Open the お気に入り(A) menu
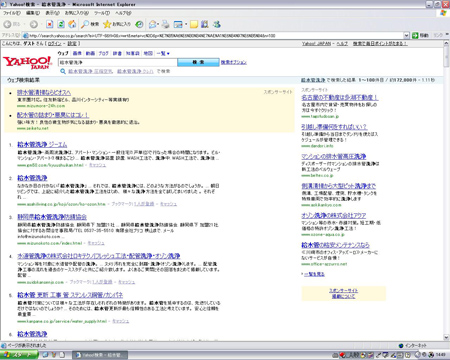 coord(77,13)
